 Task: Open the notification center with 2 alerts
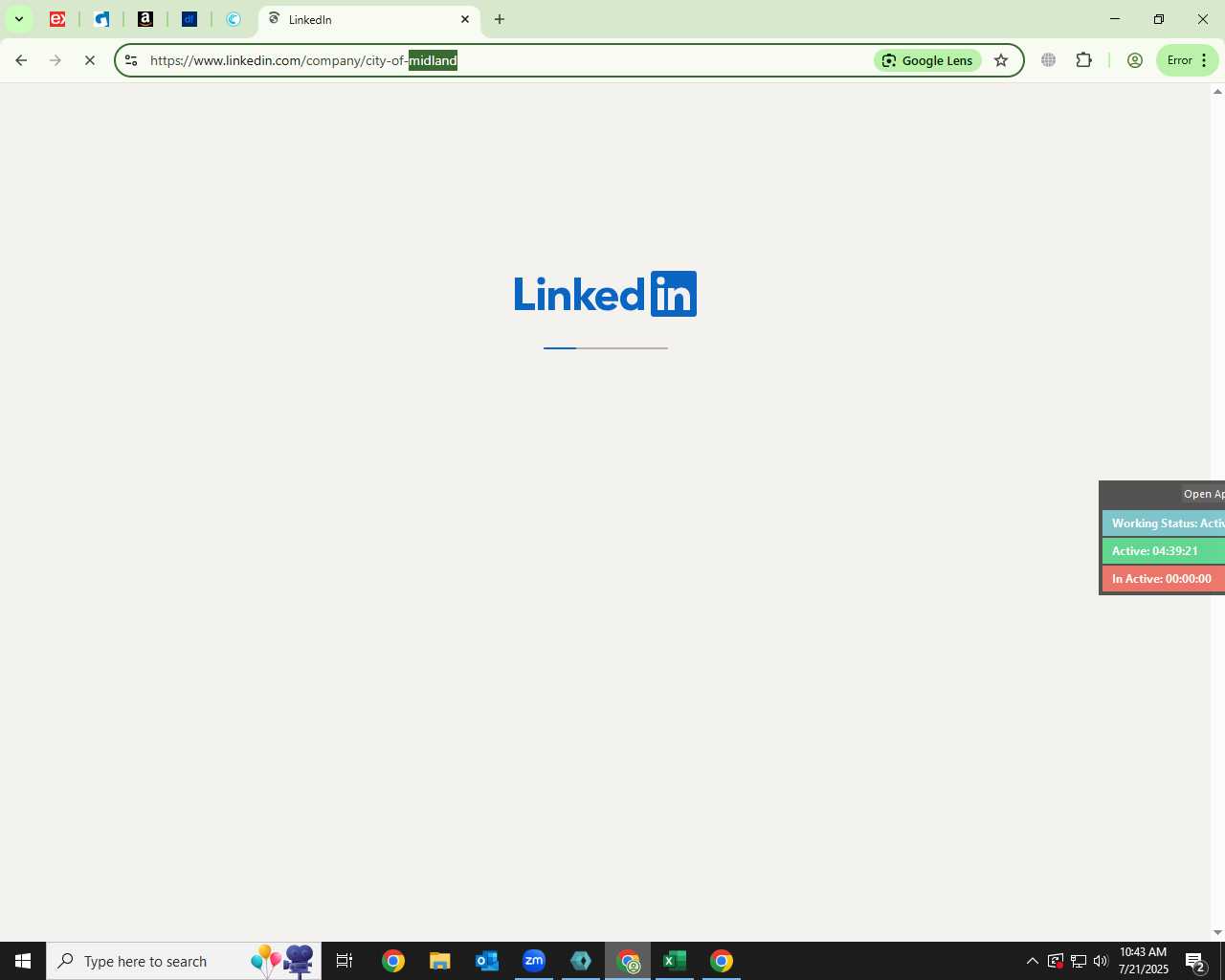click(x=1194, y=961)
